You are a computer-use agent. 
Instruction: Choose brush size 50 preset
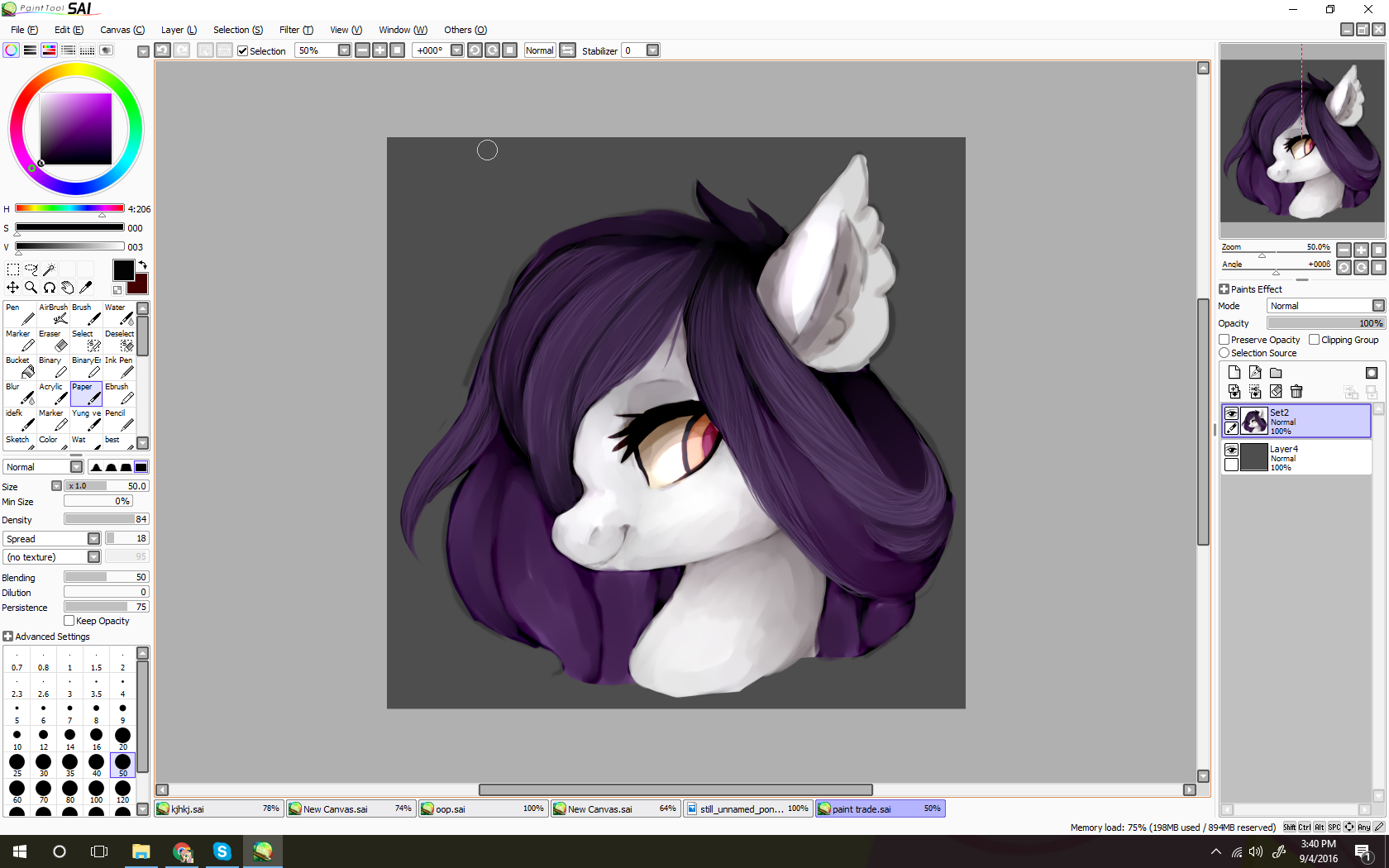pos(122,764)
